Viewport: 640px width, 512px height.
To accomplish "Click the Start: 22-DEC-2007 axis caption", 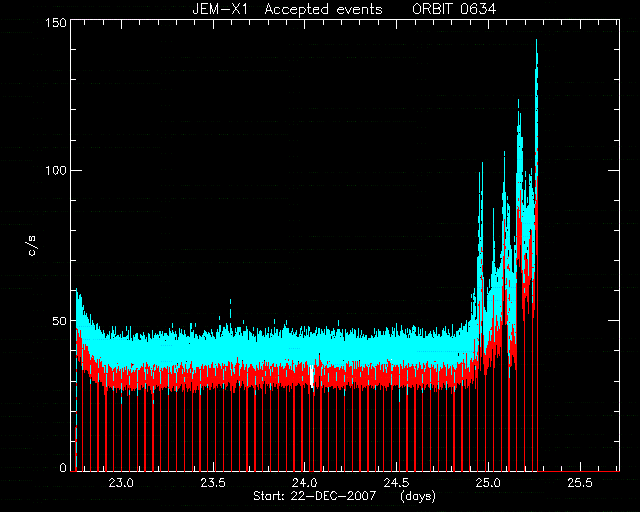I will click(x=314, y=496).
